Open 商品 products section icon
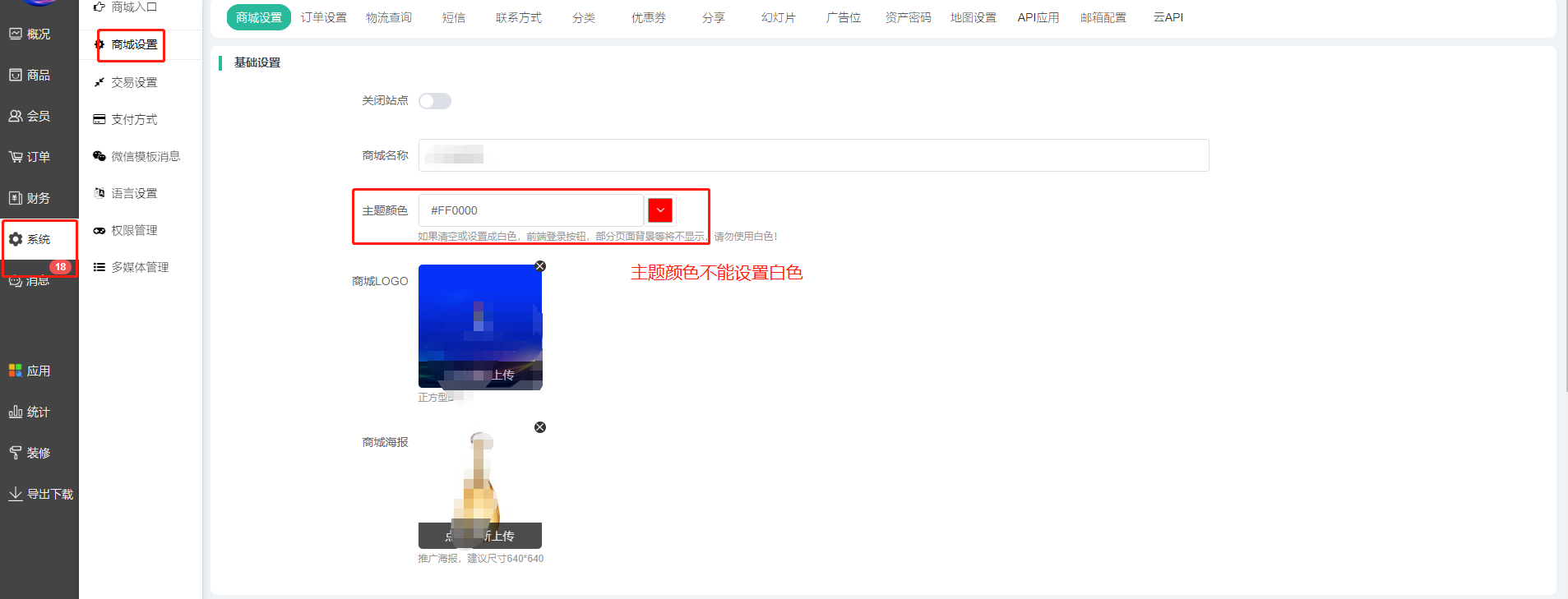Viewport: 1568px width, 599px height. point(16,75)
